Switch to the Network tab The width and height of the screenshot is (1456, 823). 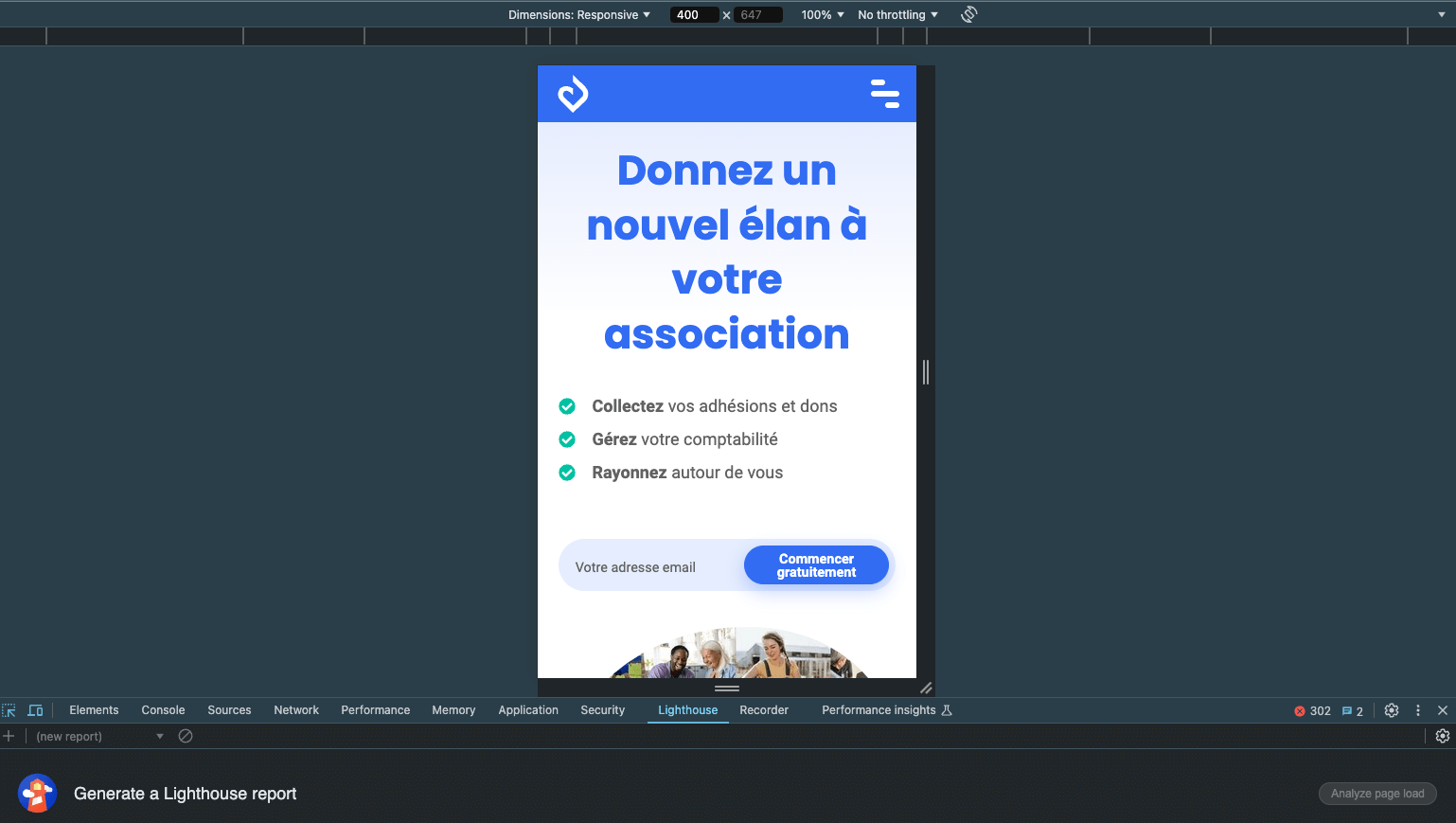point(296,709)
